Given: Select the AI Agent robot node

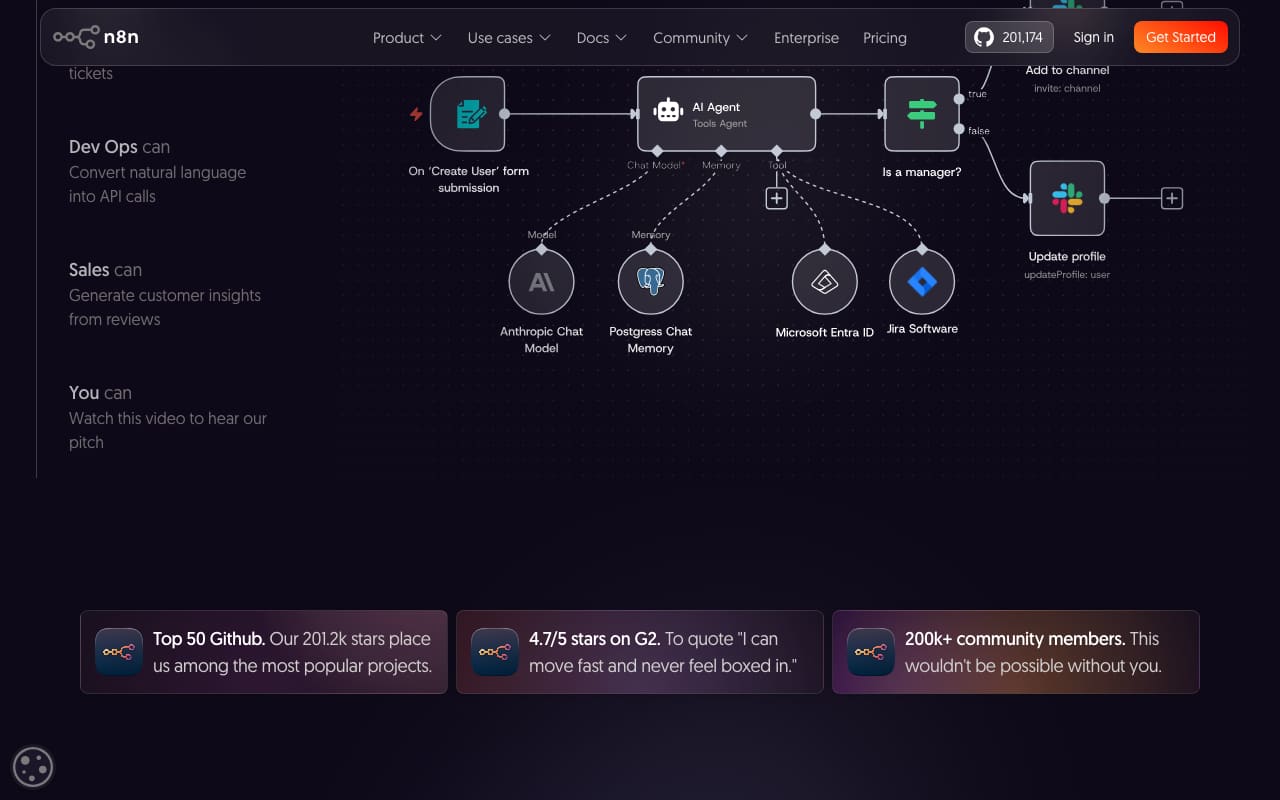Looking at the screenshot, I should click(x=727, y=114).
